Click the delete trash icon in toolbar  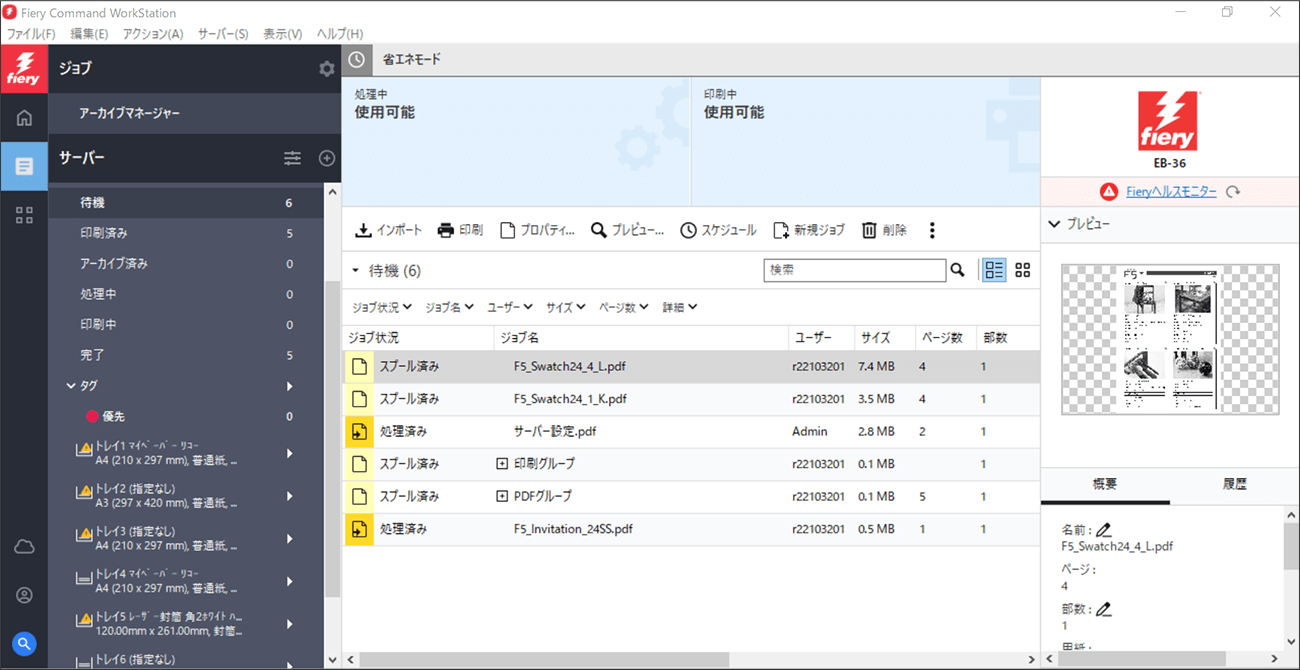tap(869, 230)
